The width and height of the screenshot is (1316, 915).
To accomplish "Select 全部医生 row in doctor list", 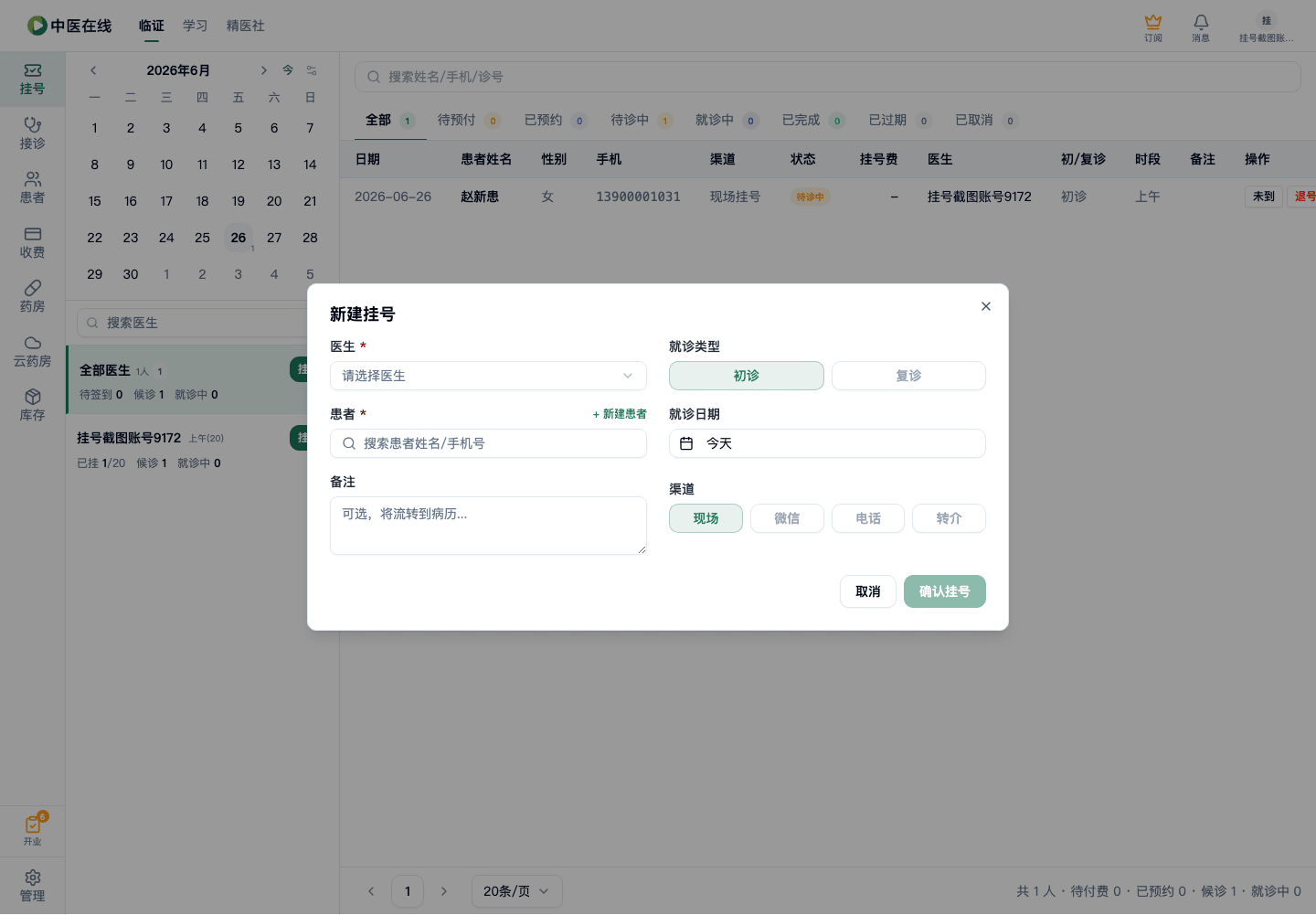I will (x=187, y=380).
